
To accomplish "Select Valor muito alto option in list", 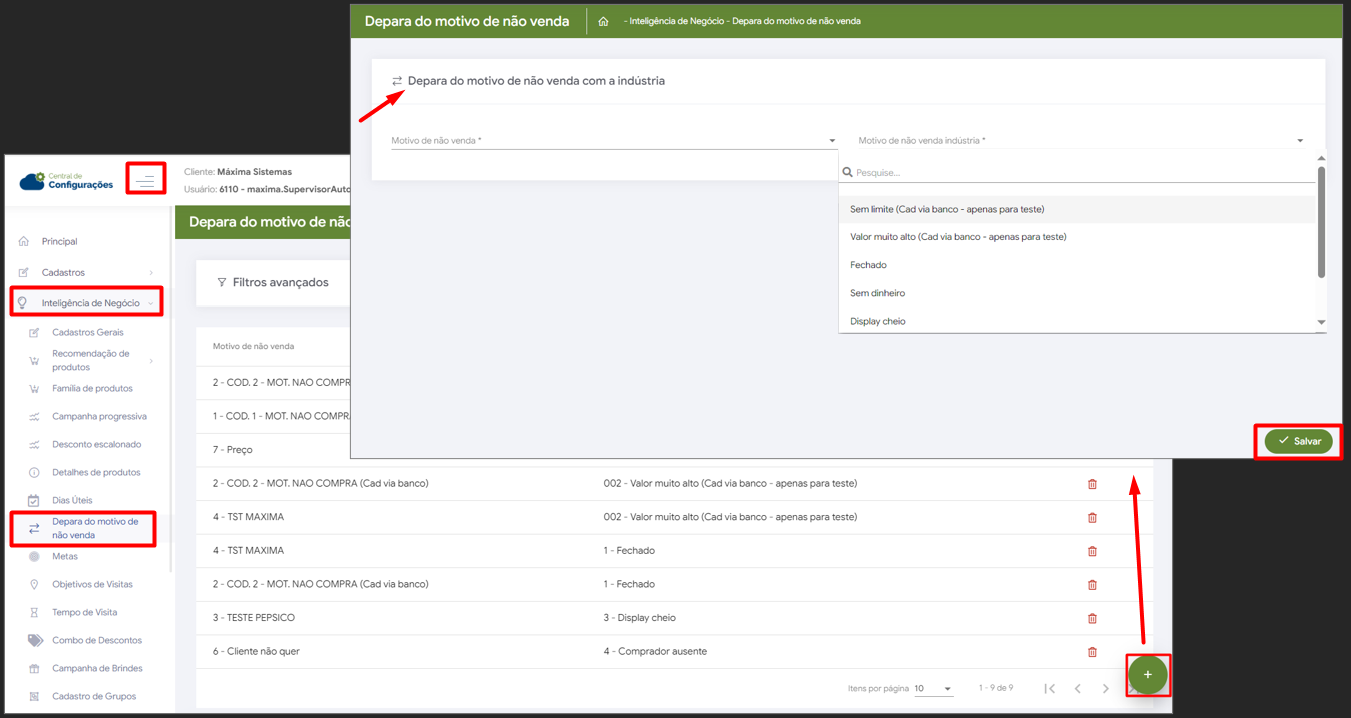I will click(x=1078, y=237).
